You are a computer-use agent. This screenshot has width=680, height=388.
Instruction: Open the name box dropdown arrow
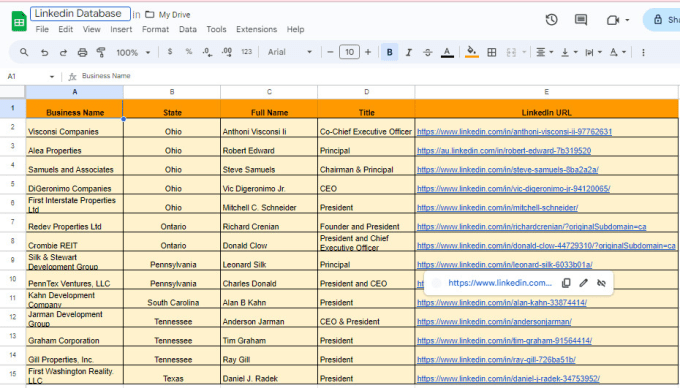coord(52,77)
